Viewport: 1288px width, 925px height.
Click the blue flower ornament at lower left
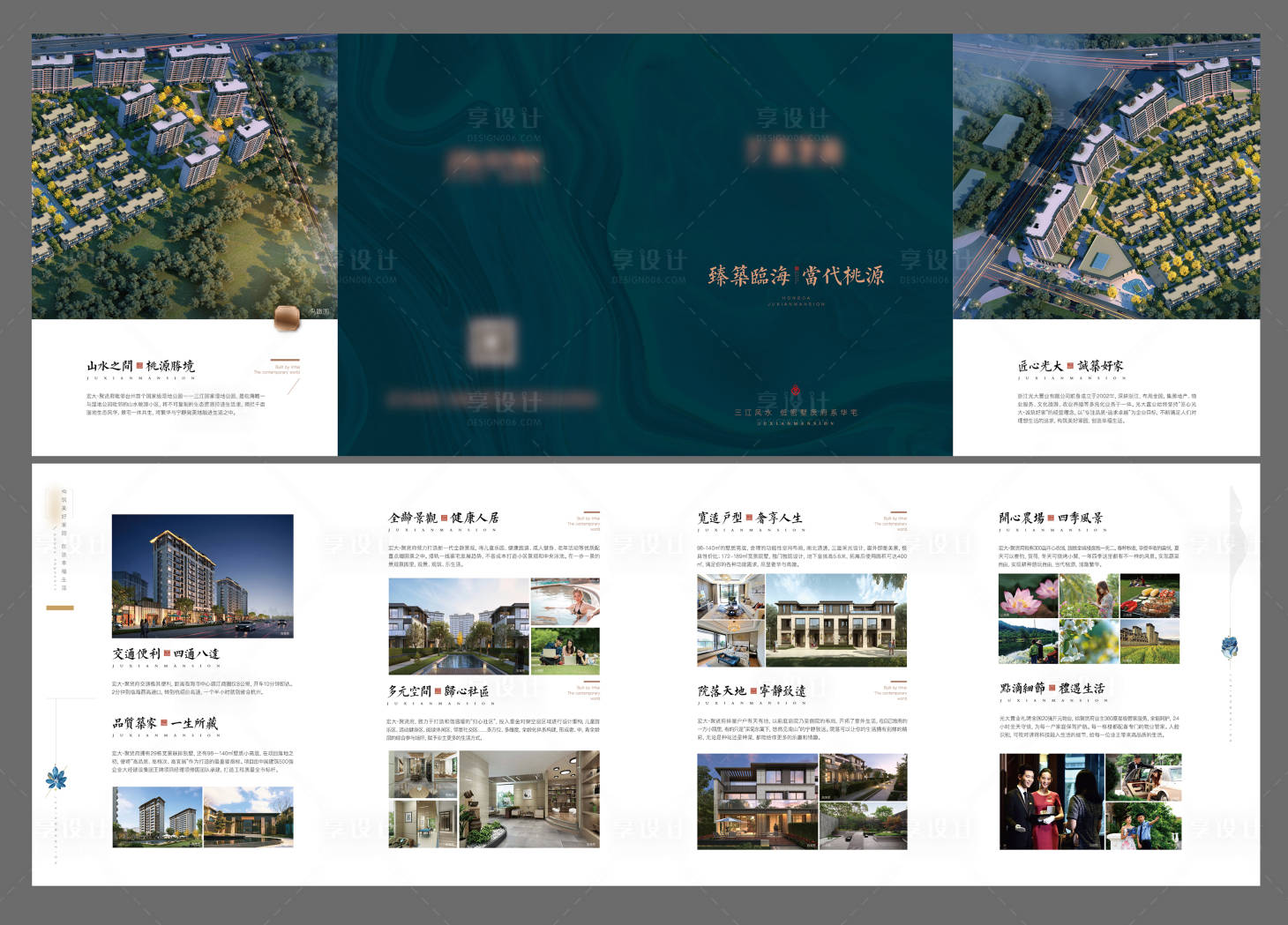pos(56,779)
